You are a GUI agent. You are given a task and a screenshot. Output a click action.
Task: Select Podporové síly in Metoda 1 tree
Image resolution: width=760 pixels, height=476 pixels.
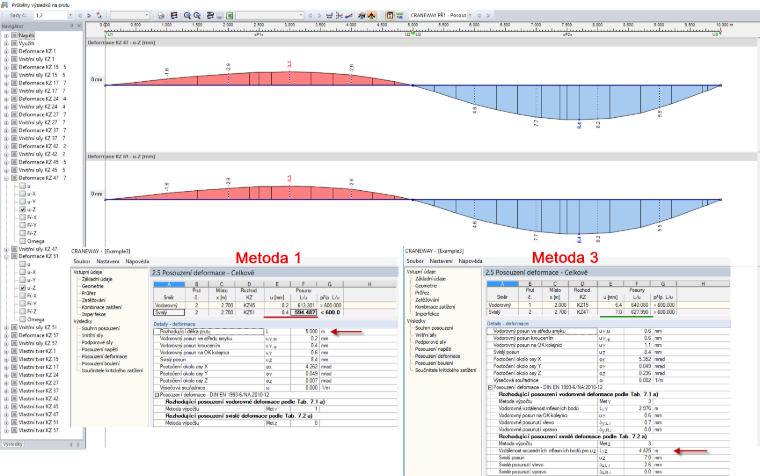tap(97, 342)
